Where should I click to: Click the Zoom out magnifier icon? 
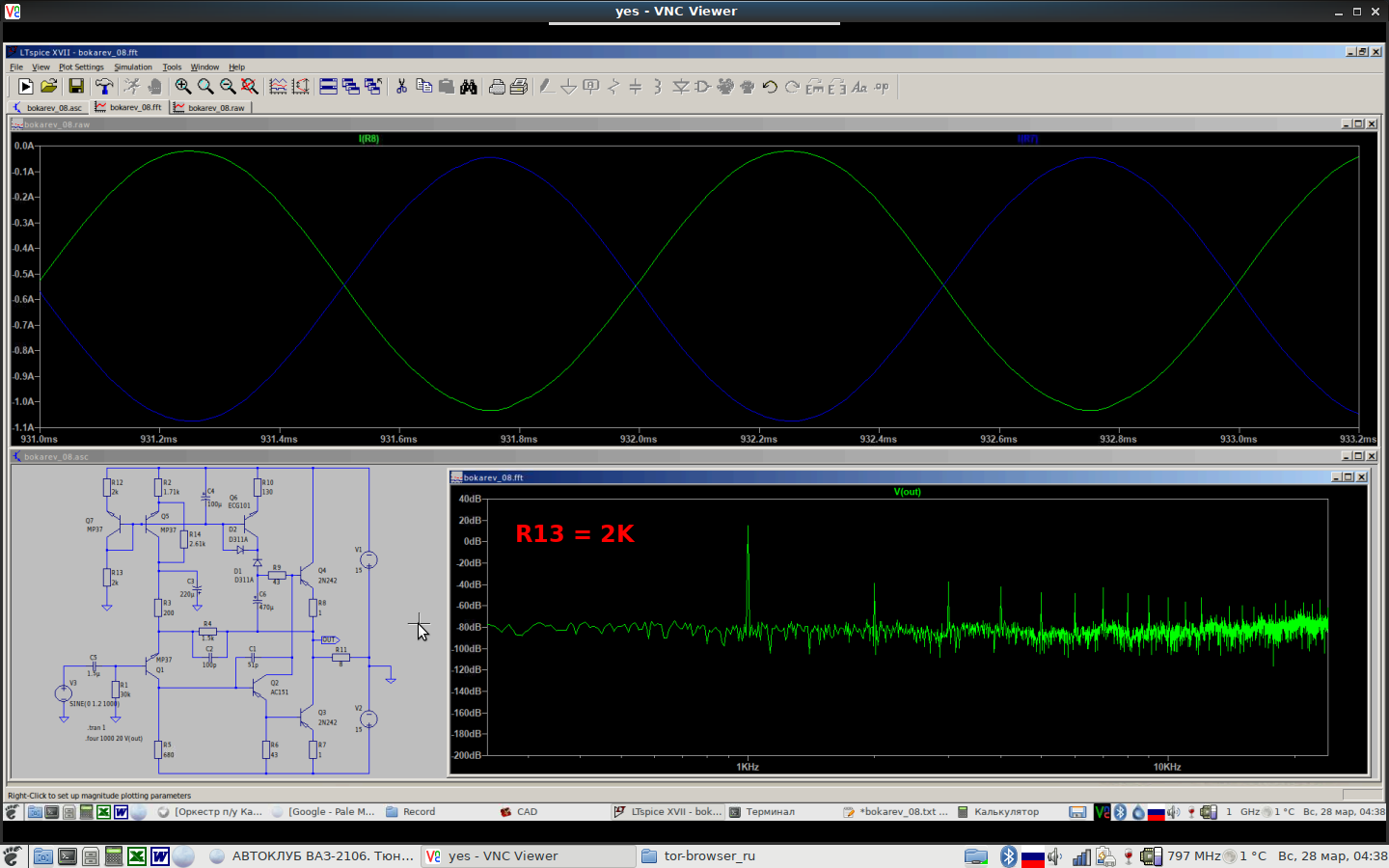coord(228,87)
